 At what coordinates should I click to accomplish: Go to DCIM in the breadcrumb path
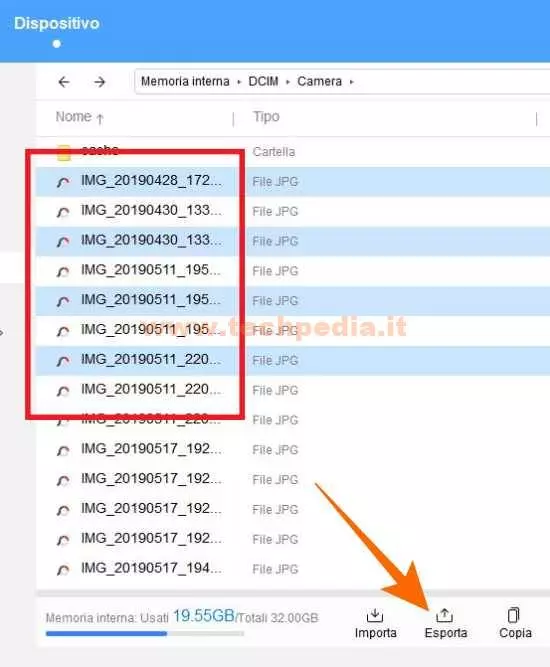point(263,81)
